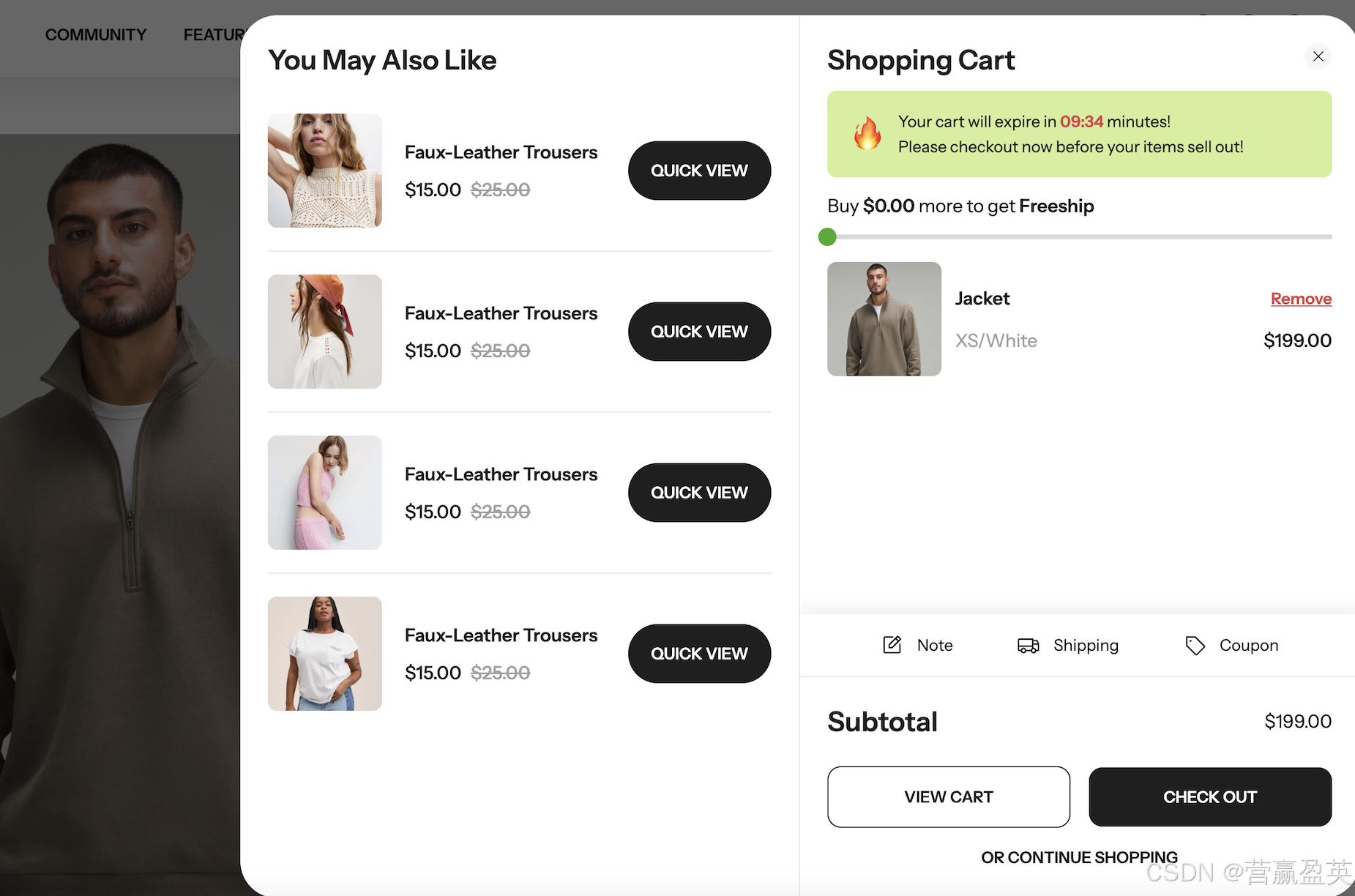Click VIEW CART

pyautogui.click(x=948, y=796)
